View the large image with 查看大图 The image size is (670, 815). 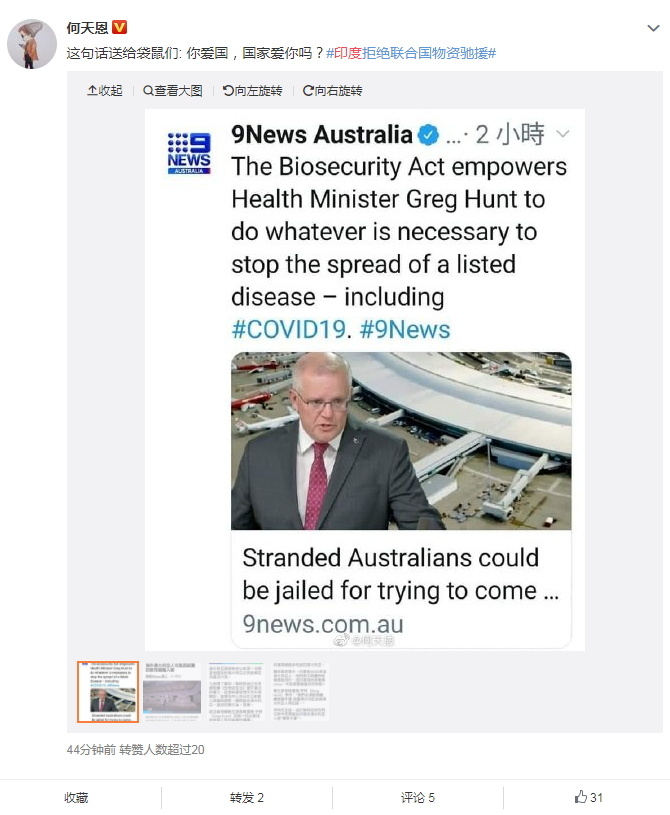tap(173, 91)
